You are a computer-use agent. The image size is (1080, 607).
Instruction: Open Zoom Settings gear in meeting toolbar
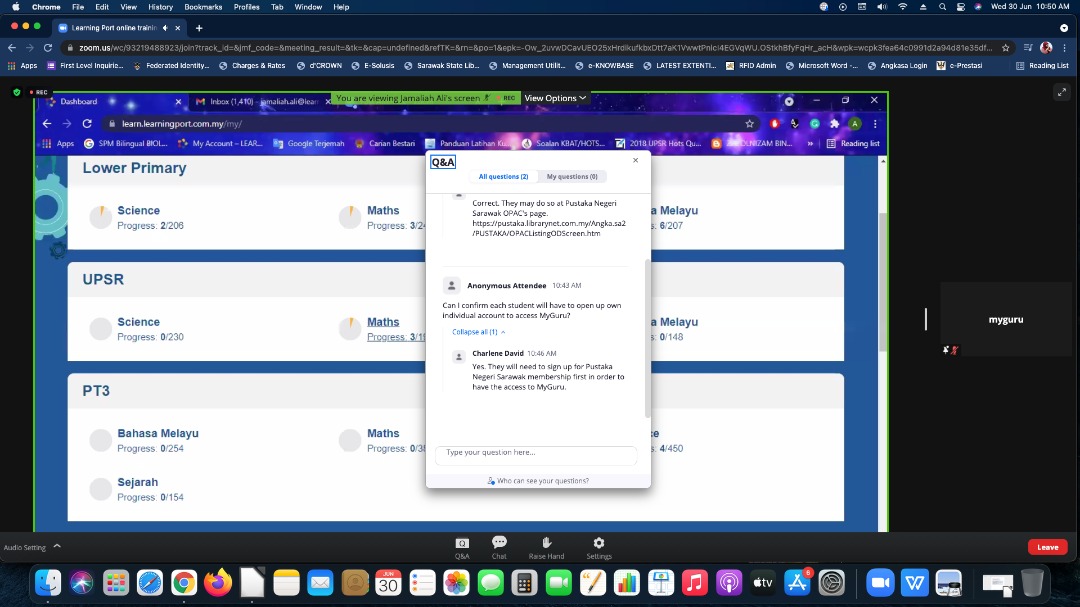coord(599,548)
